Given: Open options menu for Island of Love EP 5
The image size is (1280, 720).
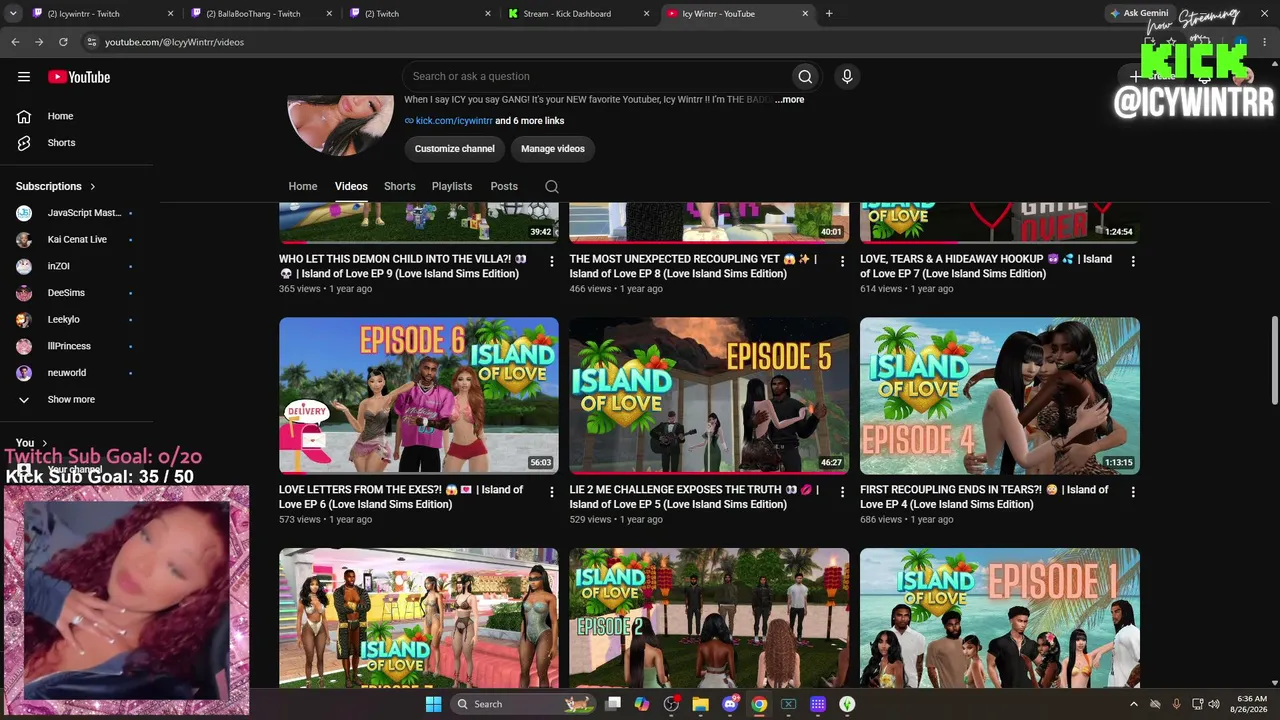Looking at the screenshot, I should coord(842,492).
